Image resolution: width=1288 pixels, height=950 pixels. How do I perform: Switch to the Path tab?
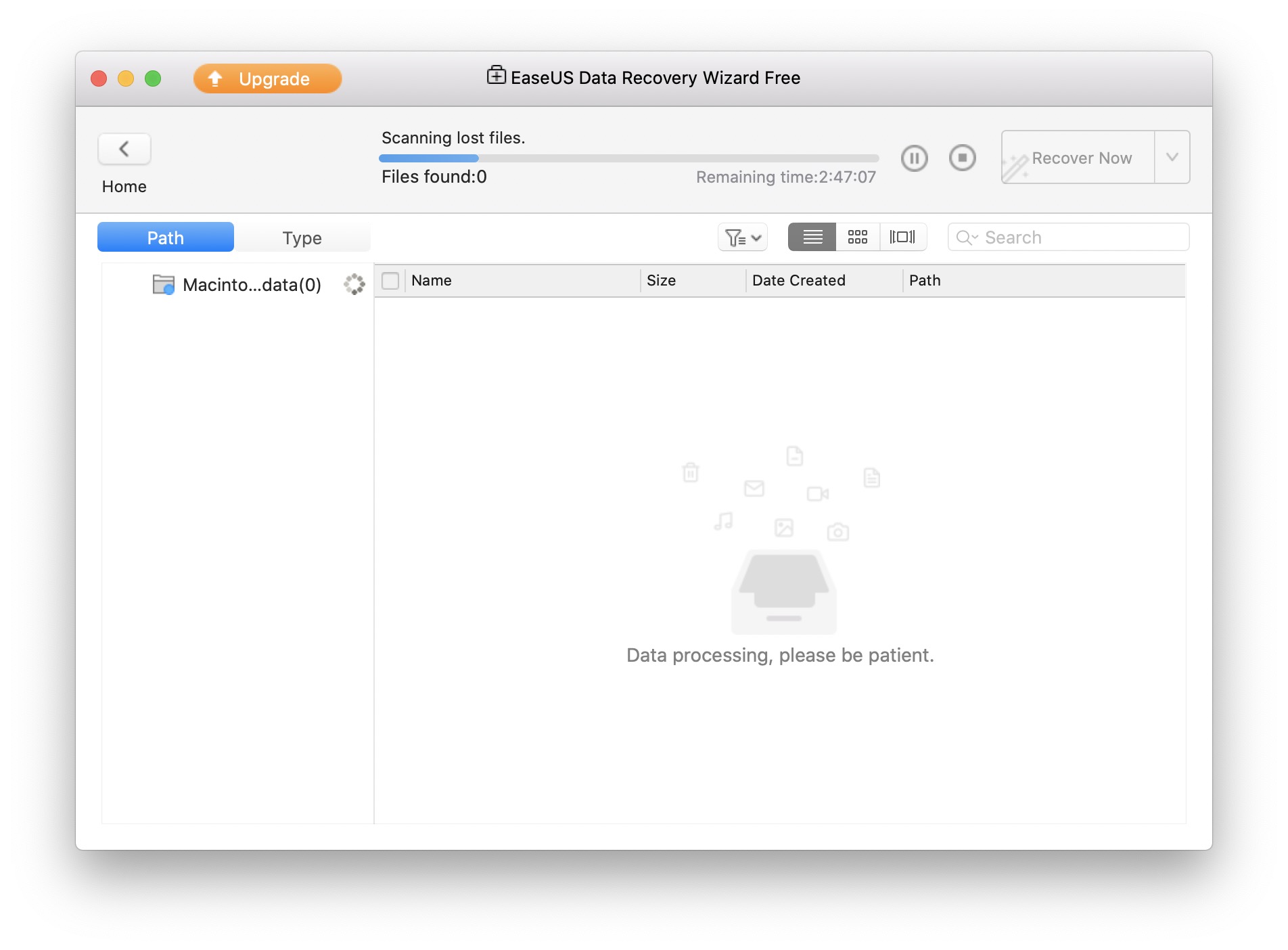(166, 237)
